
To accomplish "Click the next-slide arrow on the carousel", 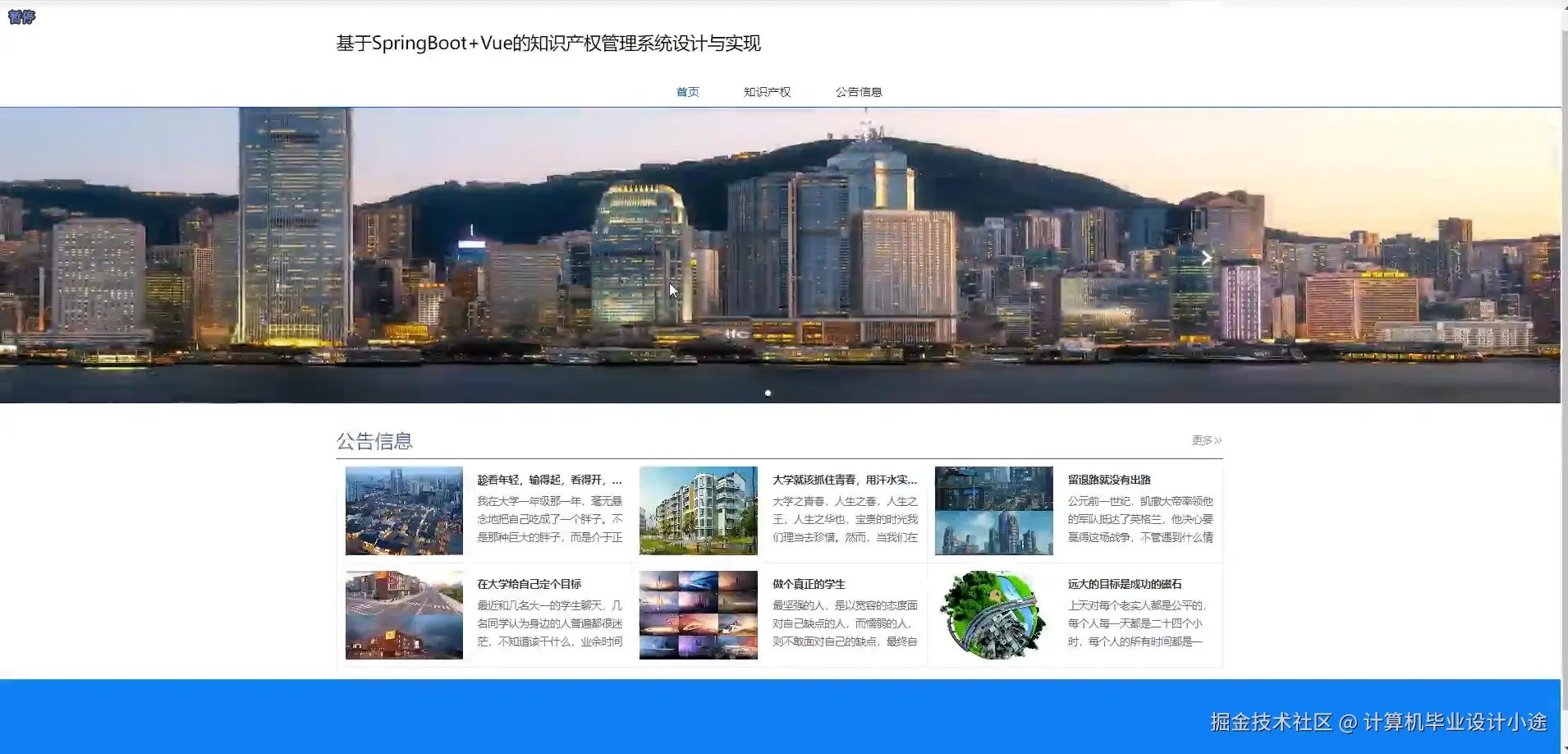I will (x=1206, y=257).
